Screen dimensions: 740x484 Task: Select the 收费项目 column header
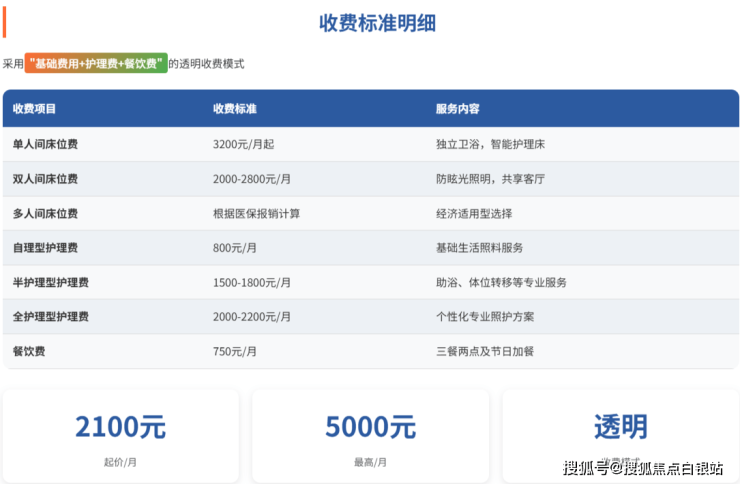35,108
